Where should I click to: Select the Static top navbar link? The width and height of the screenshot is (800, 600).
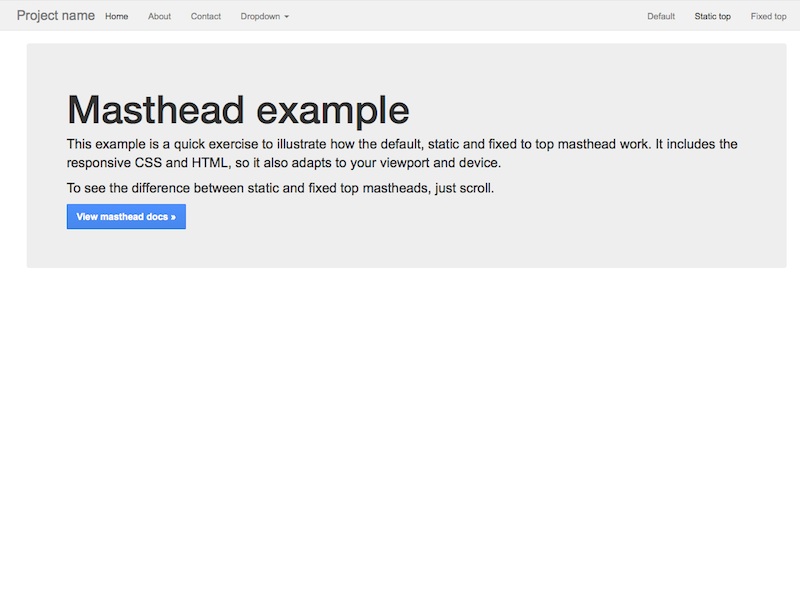(x=713, y=16)
